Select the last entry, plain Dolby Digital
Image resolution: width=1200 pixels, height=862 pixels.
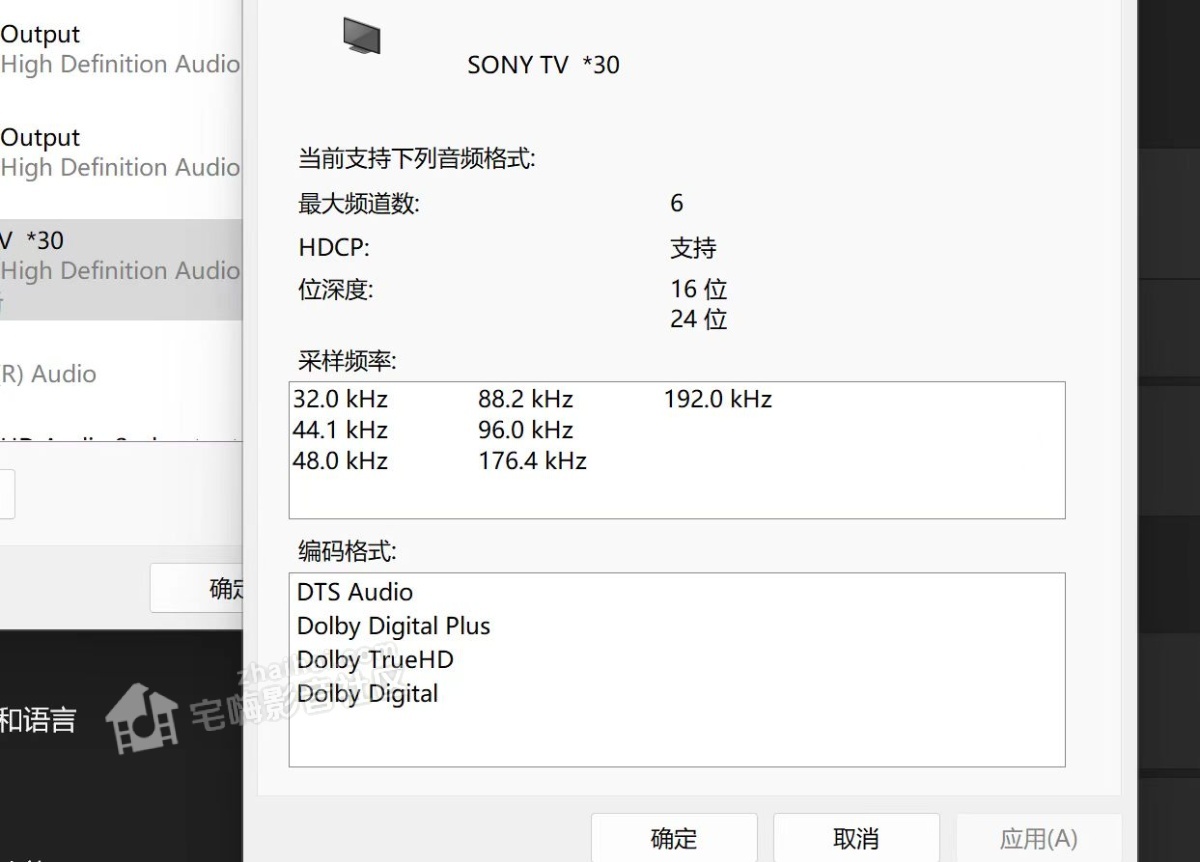pyautogui.click(x=368, y=694)
